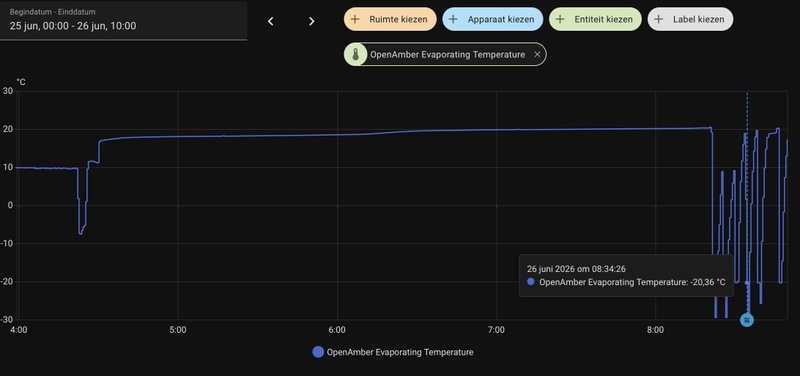Click the 7:00 label on the time axis
The image size is (800, 376).
496,330
